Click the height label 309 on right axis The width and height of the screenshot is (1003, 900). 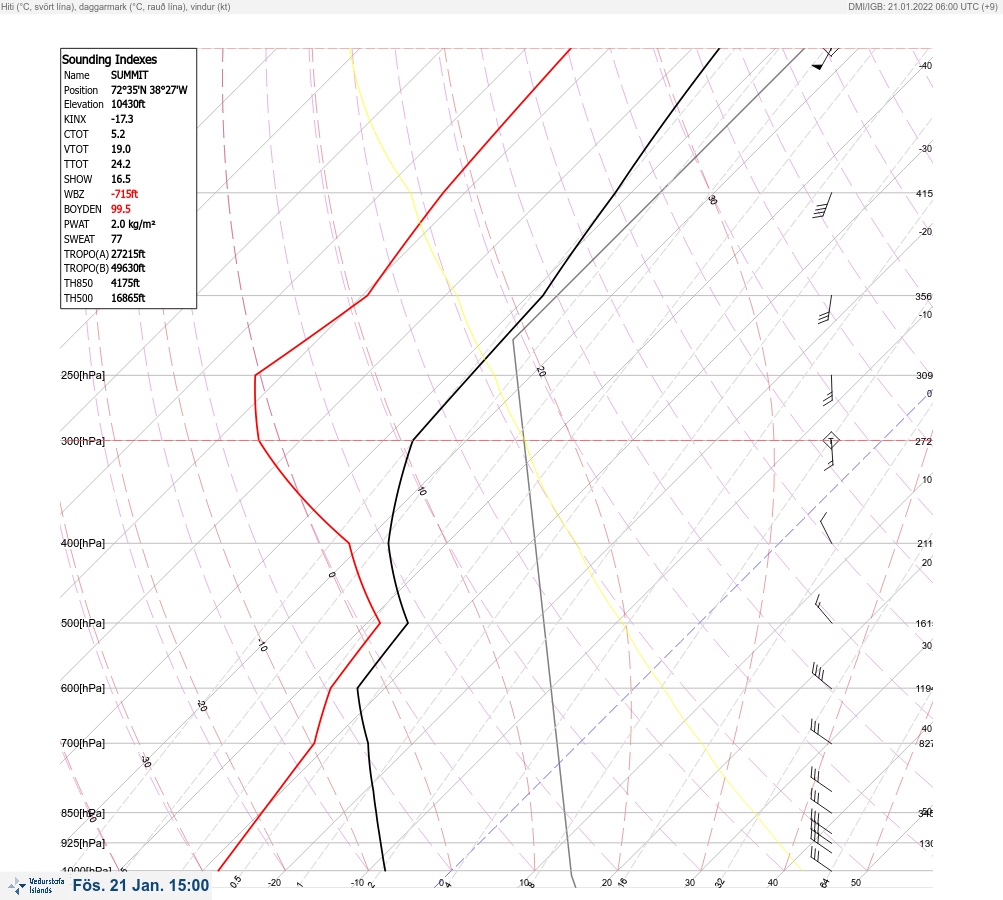point(924,375)
